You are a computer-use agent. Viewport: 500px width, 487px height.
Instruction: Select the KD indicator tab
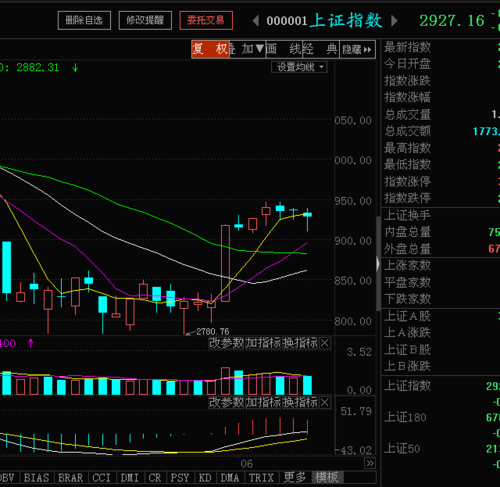pyautogui.click(x=205, y=478)
